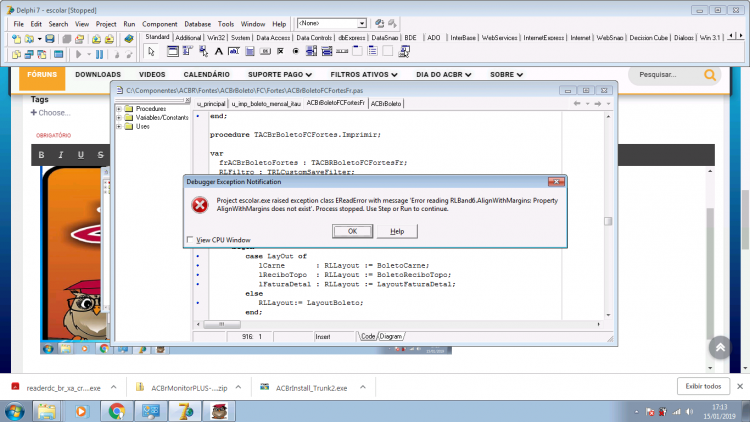Click the FÓRUNS link on forum page
This screenshot has height=422, width=750.
click(x=42, y=75)
